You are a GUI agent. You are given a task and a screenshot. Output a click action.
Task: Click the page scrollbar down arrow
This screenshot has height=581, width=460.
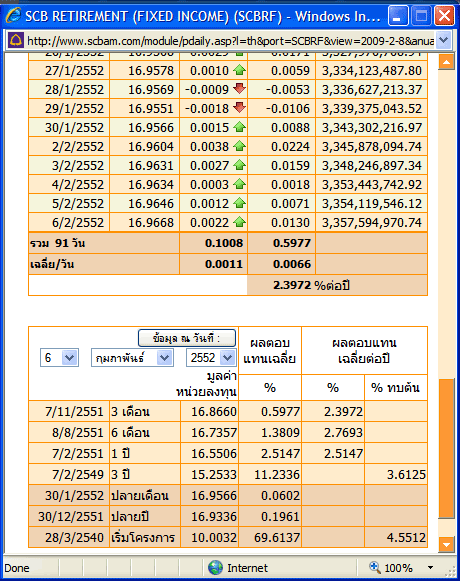[x=446, y=544]
